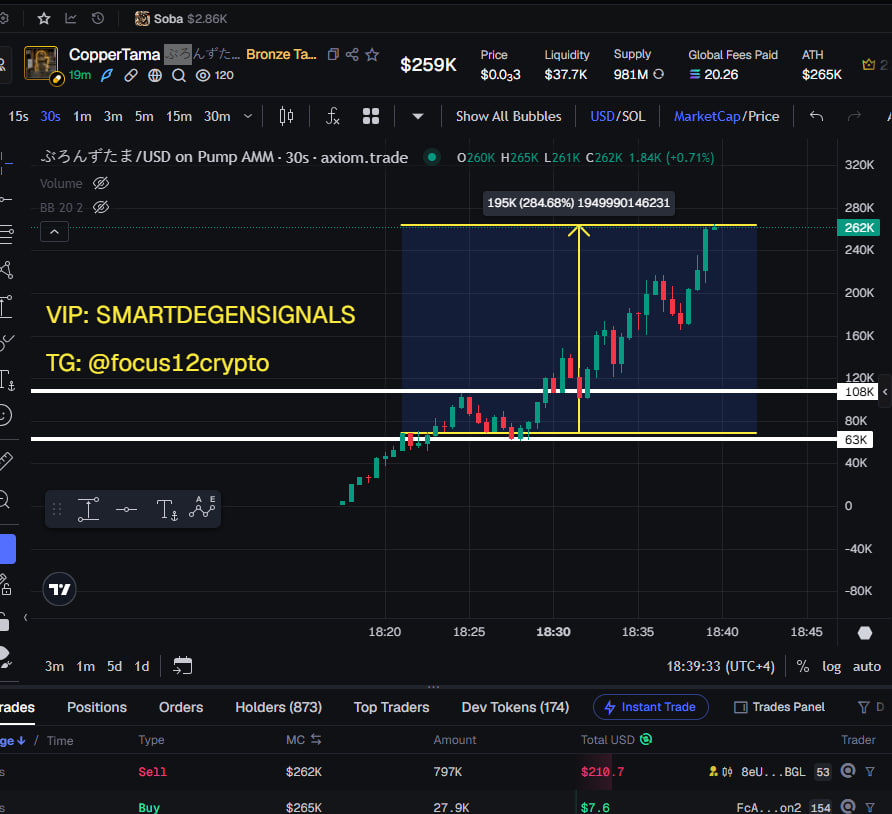Screen dimensions: 892x814
Task: Click the floating toolbar drag handle dots
Action: [57, 509]
